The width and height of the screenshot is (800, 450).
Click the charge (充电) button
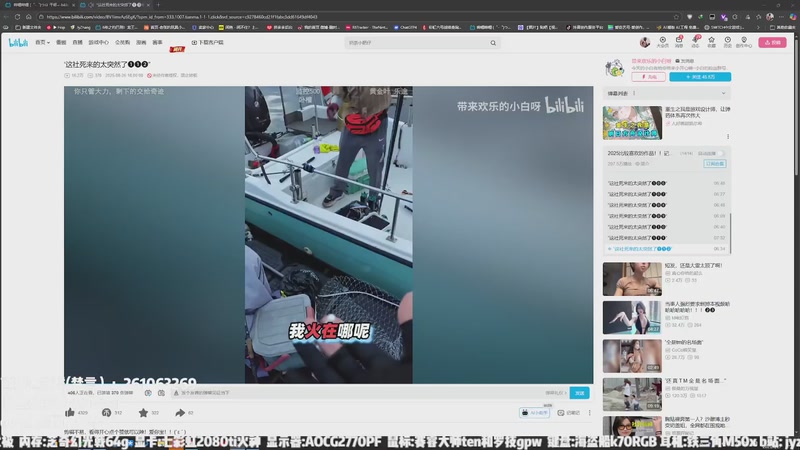(x=648, y=77)
